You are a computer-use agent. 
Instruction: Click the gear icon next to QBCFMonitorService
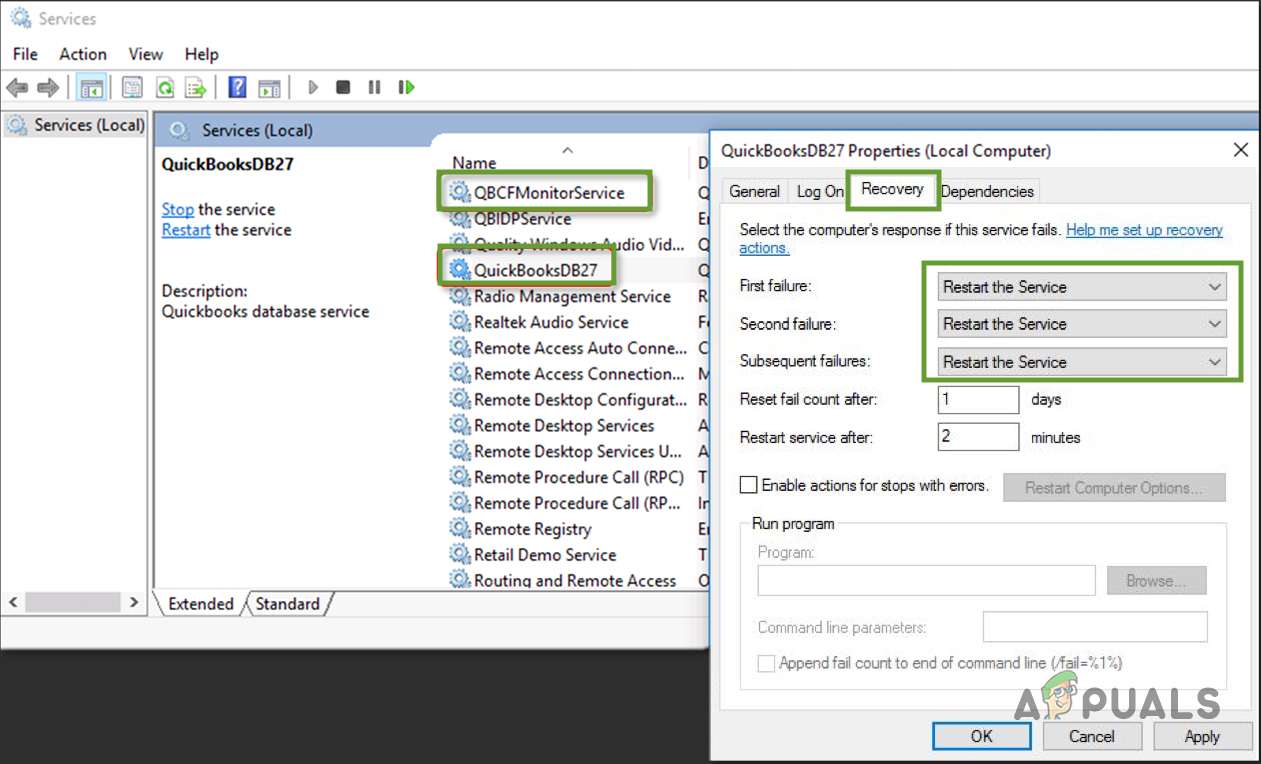click(x=459, y=193)
